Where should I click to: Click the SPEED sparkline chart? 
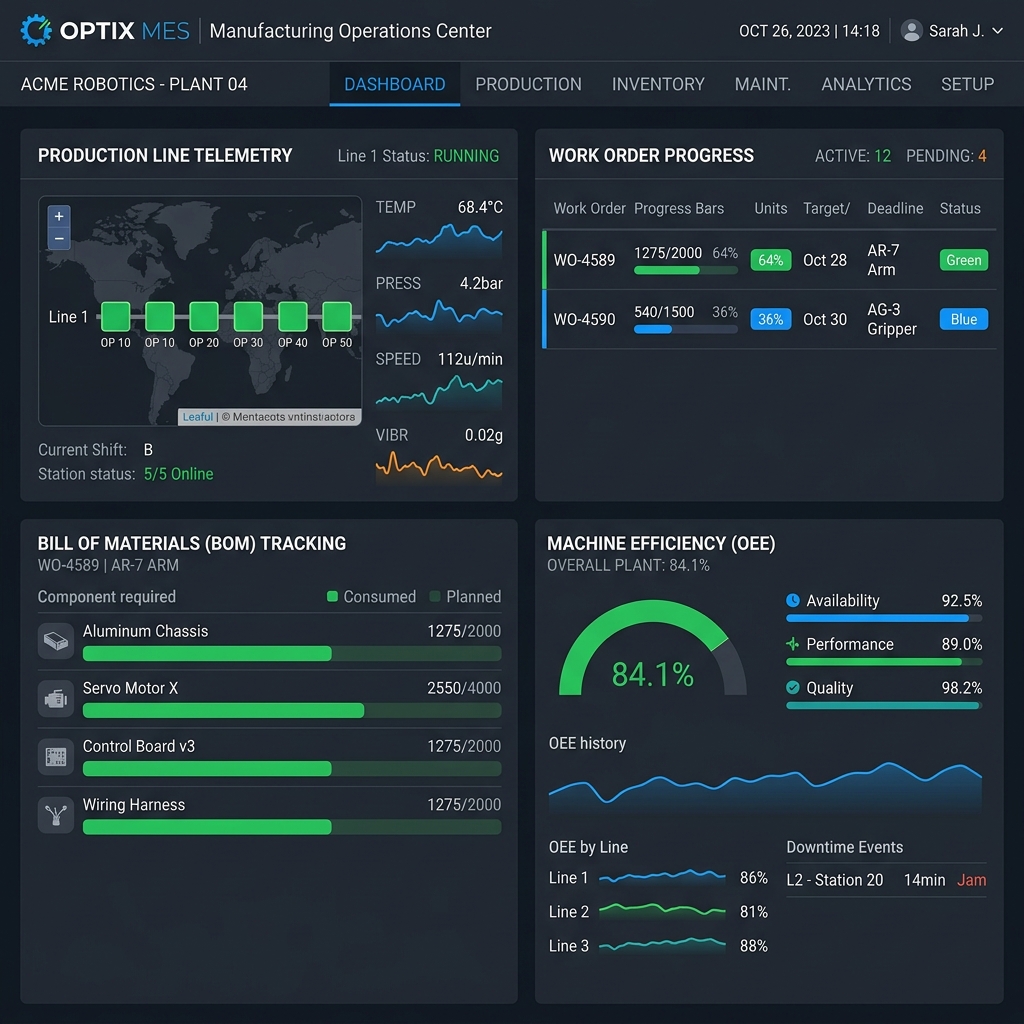pyautogui.click(x=439, y=391)
